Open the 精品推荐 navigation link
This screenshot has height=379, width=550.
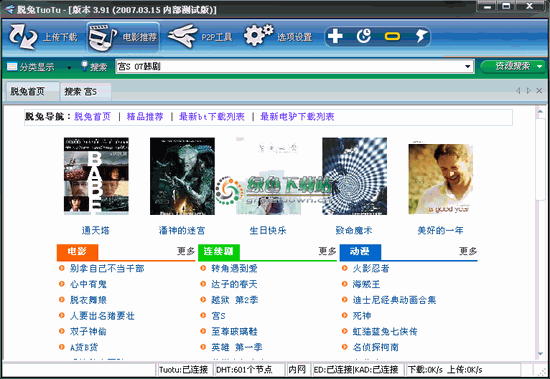click(x=145, y=117)
